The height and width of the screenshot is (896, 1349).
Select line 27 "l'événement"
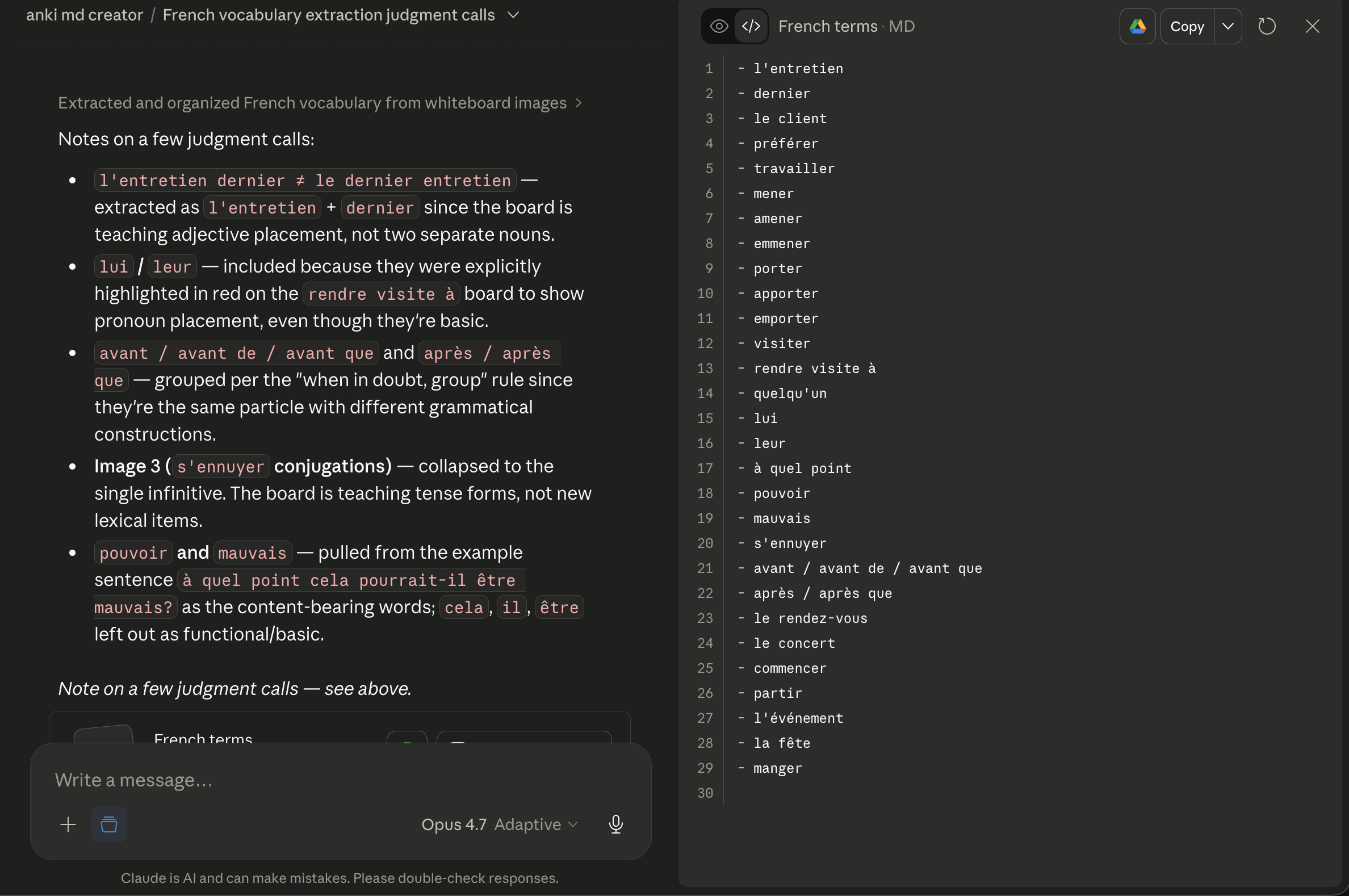[x=798, y=718]
